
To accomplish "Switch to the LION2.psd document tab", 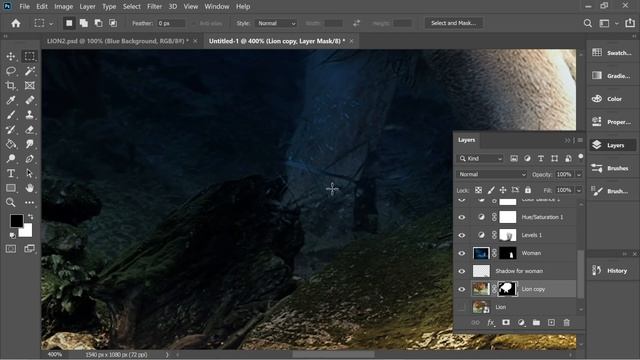I will coord(118,41).
